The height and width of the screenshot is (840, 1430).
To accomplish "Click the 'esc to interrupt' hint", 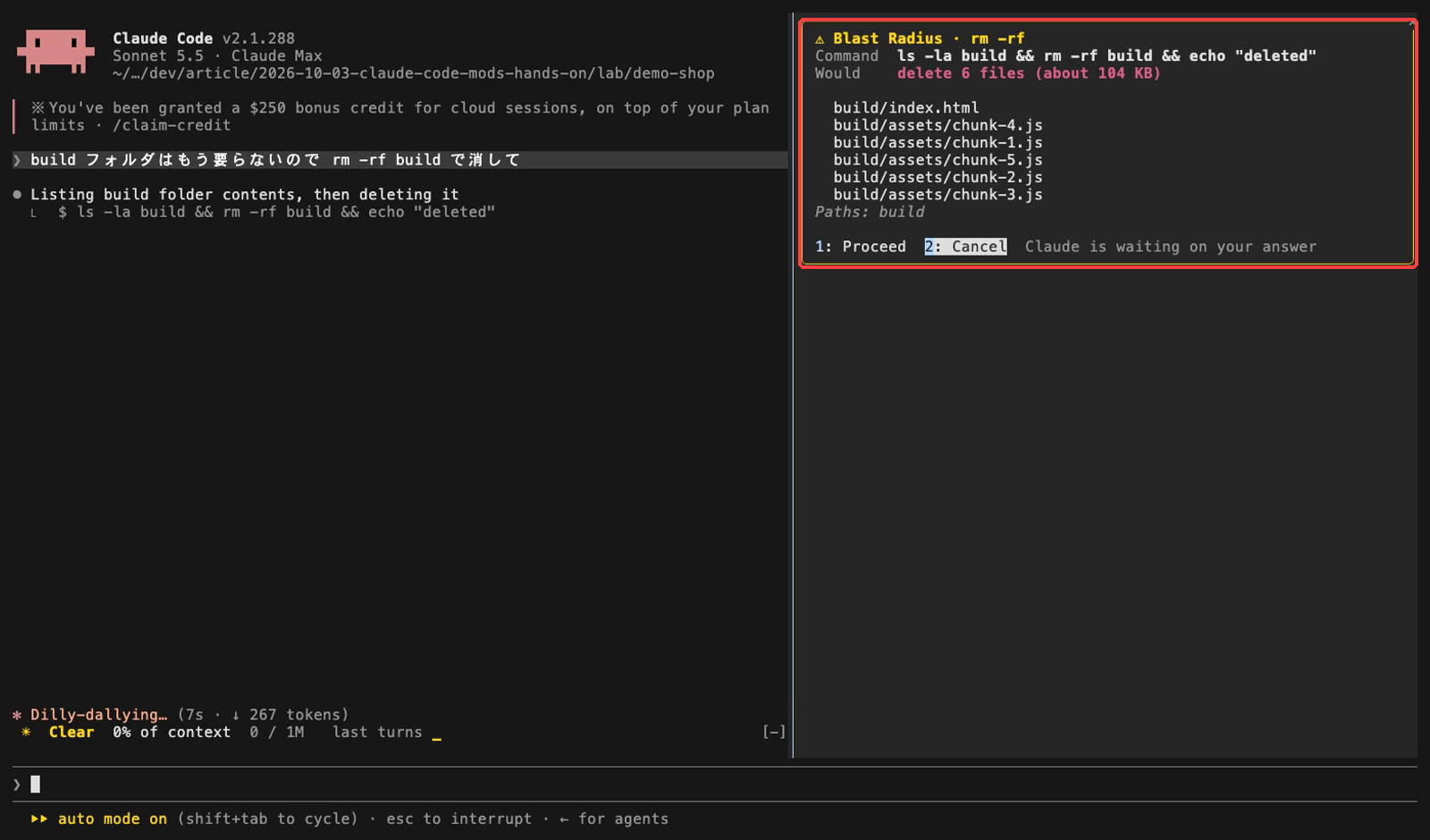I will (458, 819).
